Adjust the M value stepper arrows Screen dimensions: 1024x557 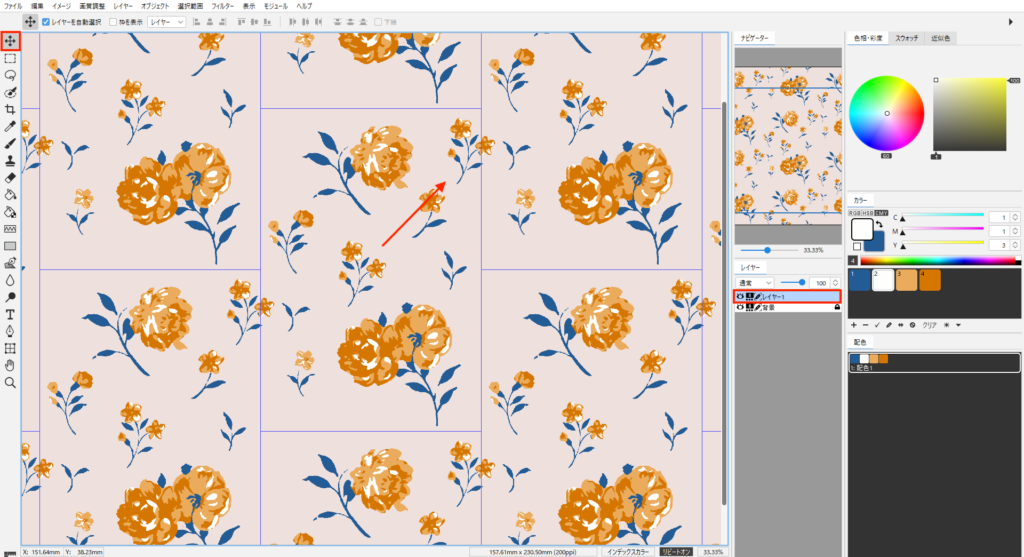(1015, 231)
